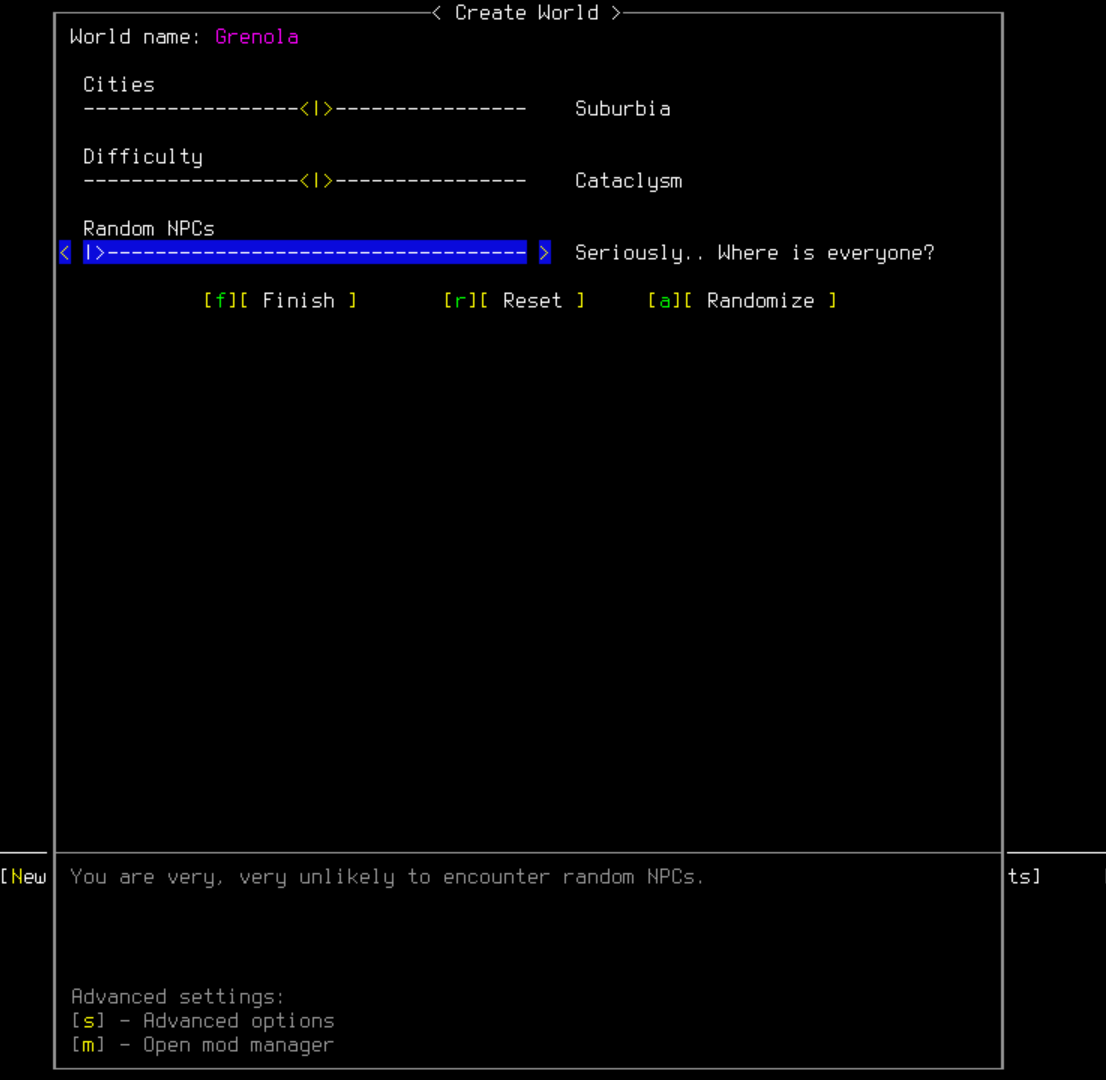
Task: Click the Cataclysm difficulty value
Action: click(x=628, y=181)
